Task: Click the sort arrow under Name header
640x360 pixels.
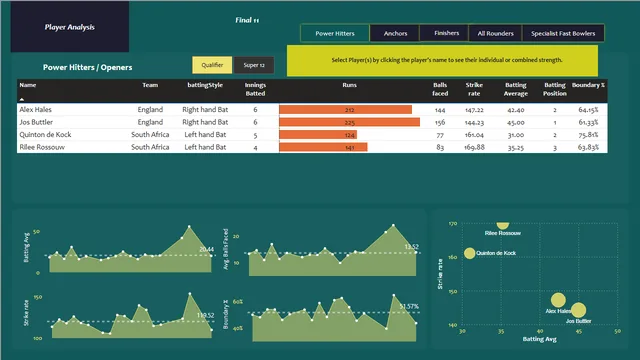Action: coord(22,99)
